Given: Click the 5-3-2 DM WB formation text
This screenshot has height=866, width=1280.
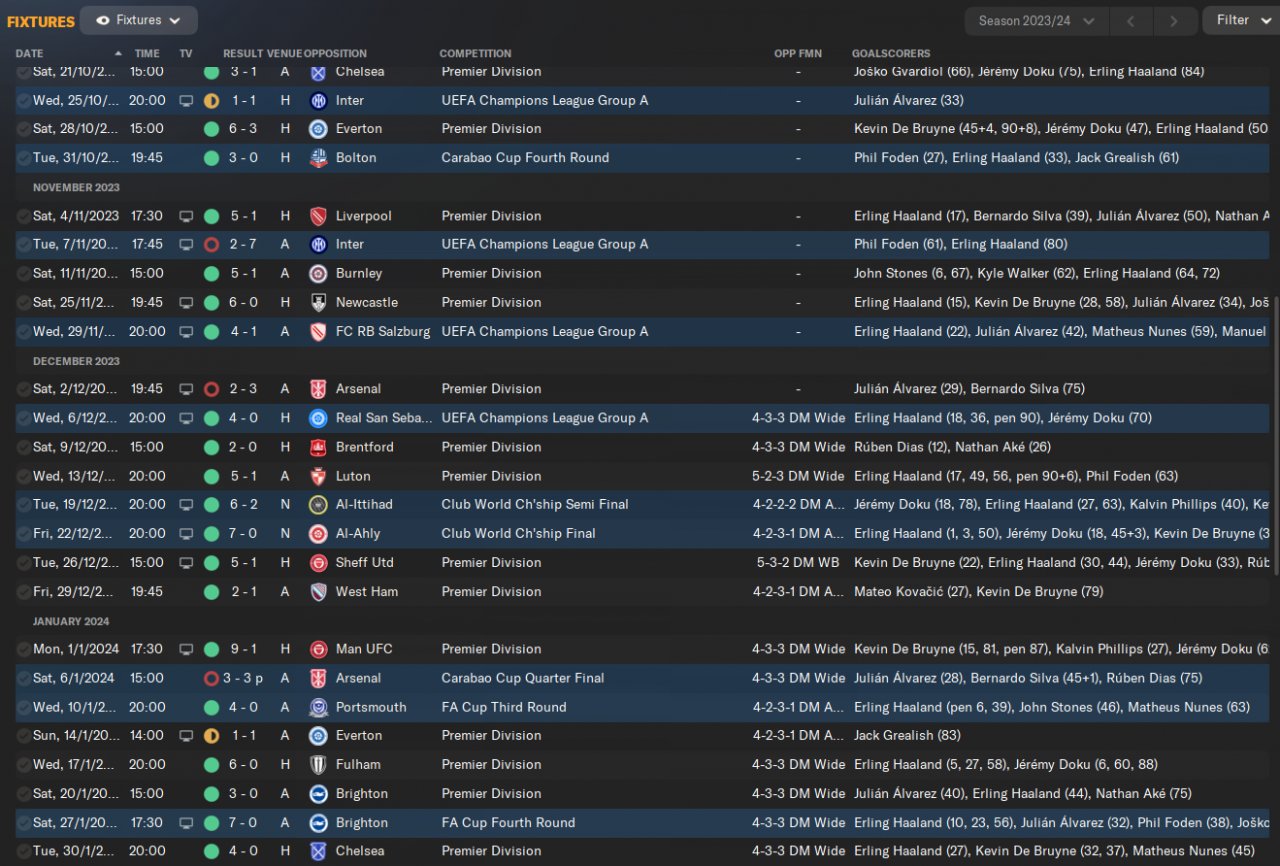Looking at the screenshot, I should tap(798, 563).
